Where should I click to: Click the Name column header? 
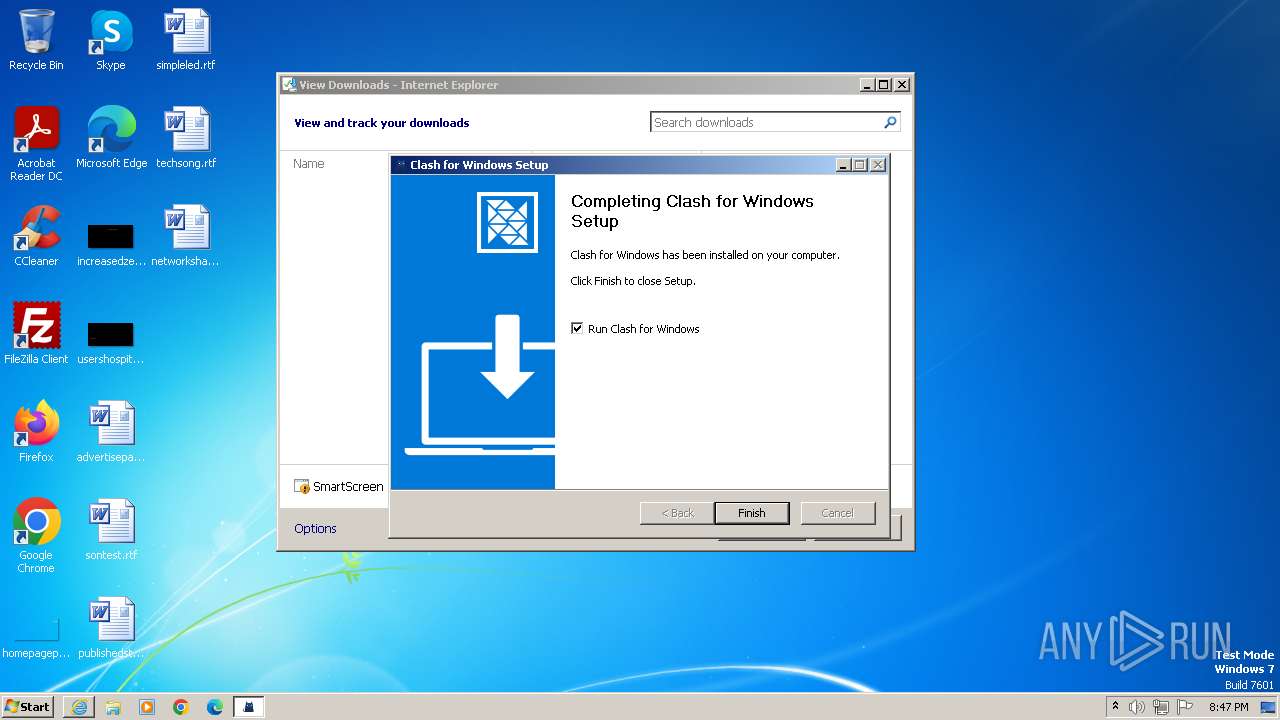(309, 163)
